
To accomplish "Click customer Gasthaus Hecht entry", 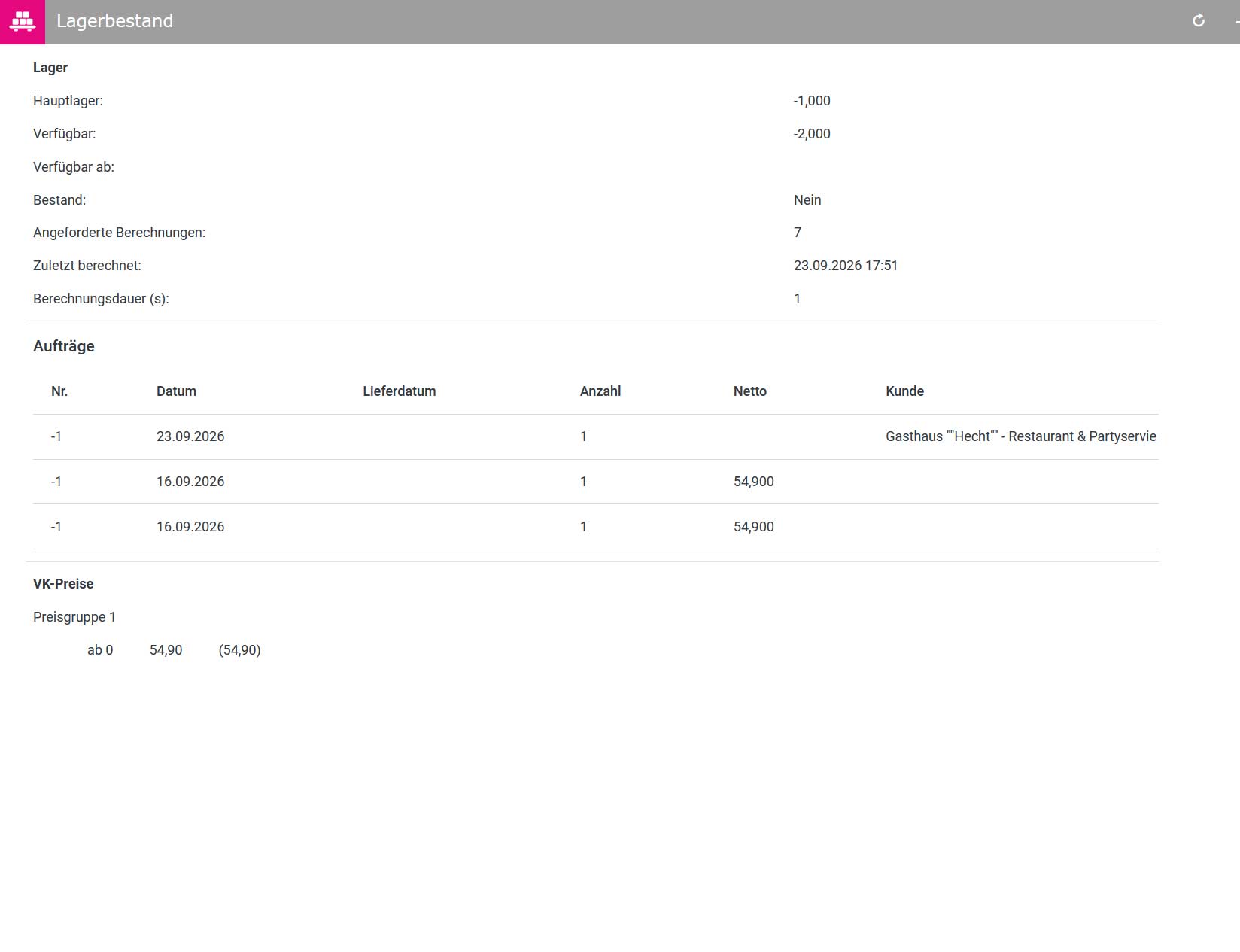I will (x=1021, y=436).
